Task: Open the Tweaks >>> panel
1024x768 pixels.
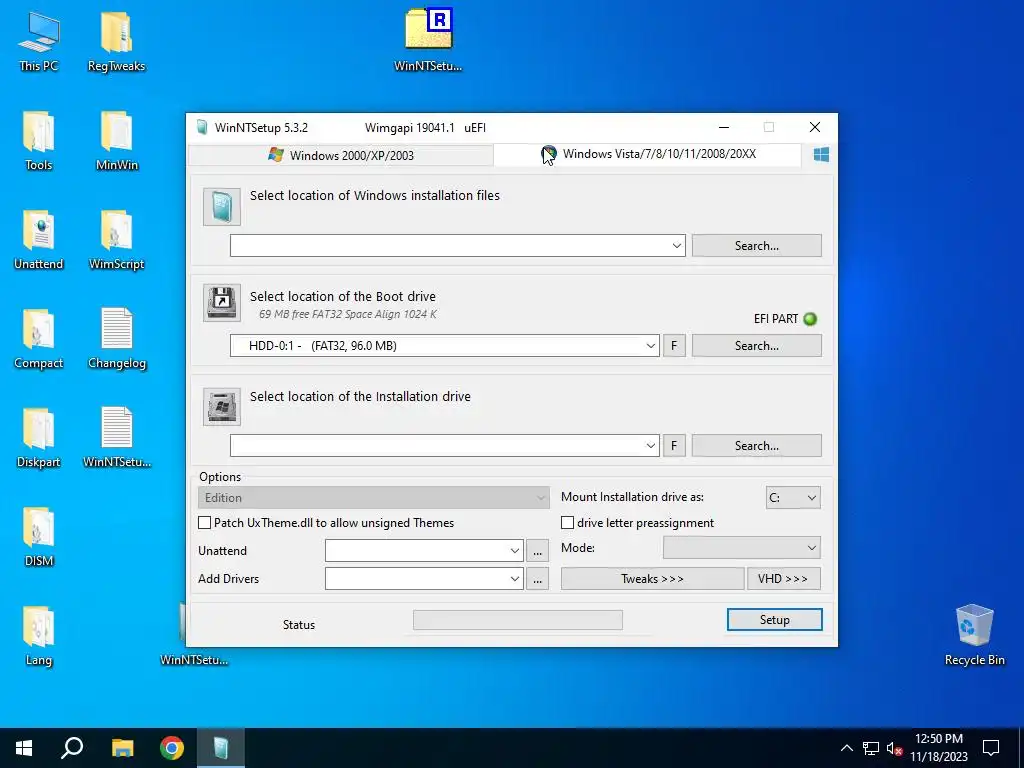Action: point(652,579)
